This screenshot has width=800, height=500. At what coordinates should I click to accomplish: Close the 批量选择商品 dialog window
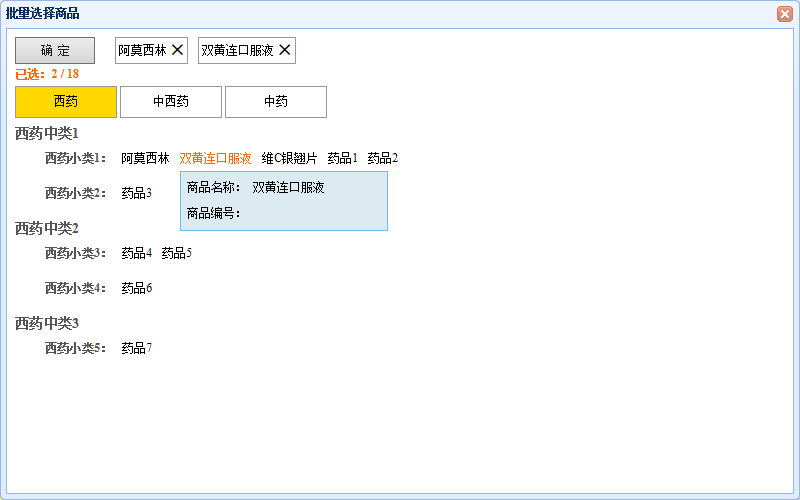pos(785,14)
